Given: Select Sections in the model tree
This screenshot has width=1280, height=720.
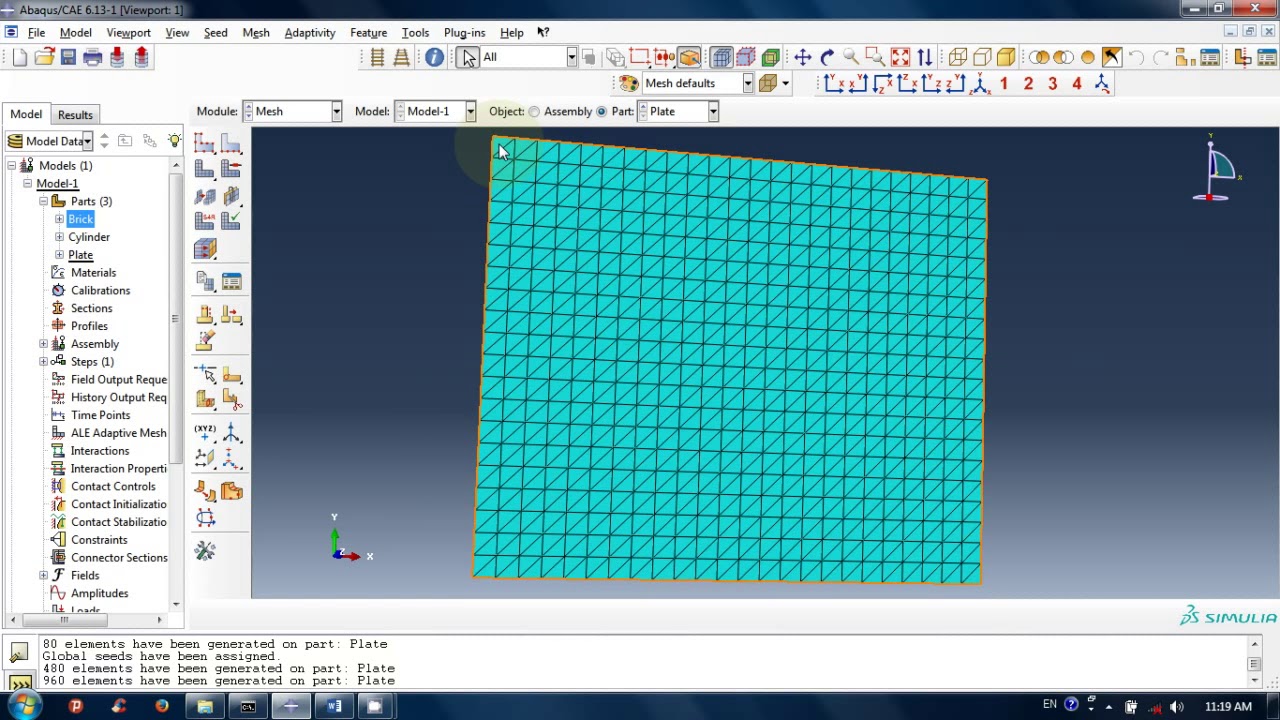Looking at the screenshot, I should pyautogui.click(x=91, y=309).
